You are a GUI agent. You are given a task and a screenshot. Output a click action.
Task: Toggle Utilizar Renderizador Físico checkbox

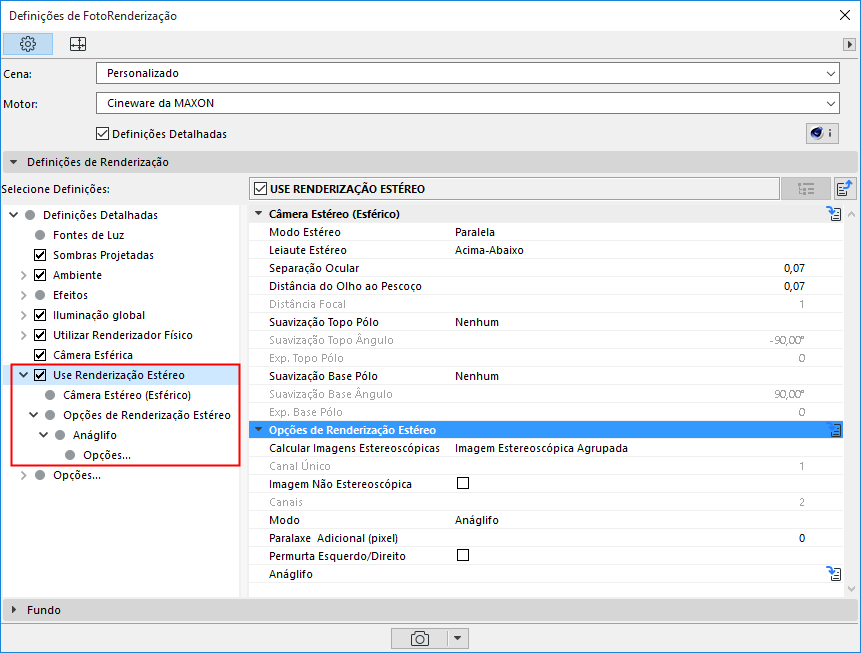(x=40, y=335)
